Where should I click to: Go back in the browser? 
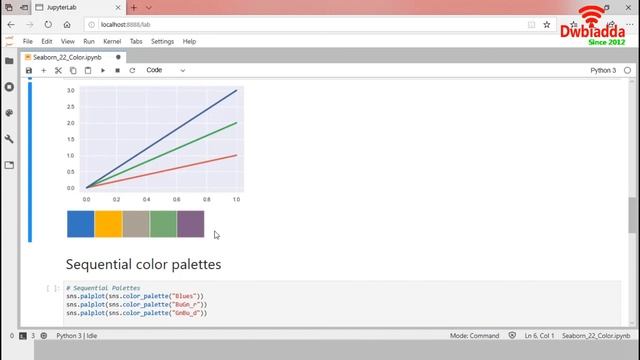tap(11, 25)
